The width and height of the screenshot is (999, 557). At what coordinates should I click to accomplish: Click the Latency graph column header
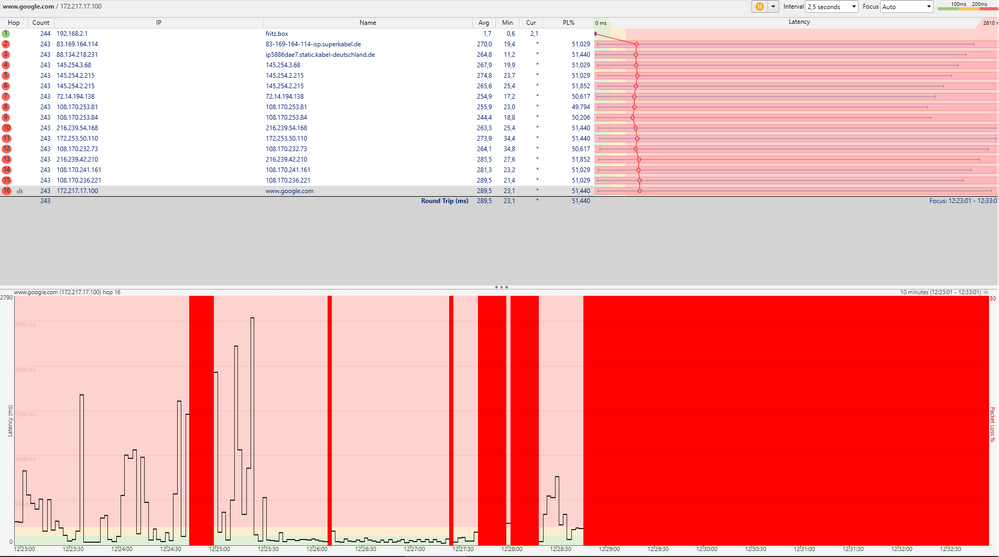[x=799, y=22]
